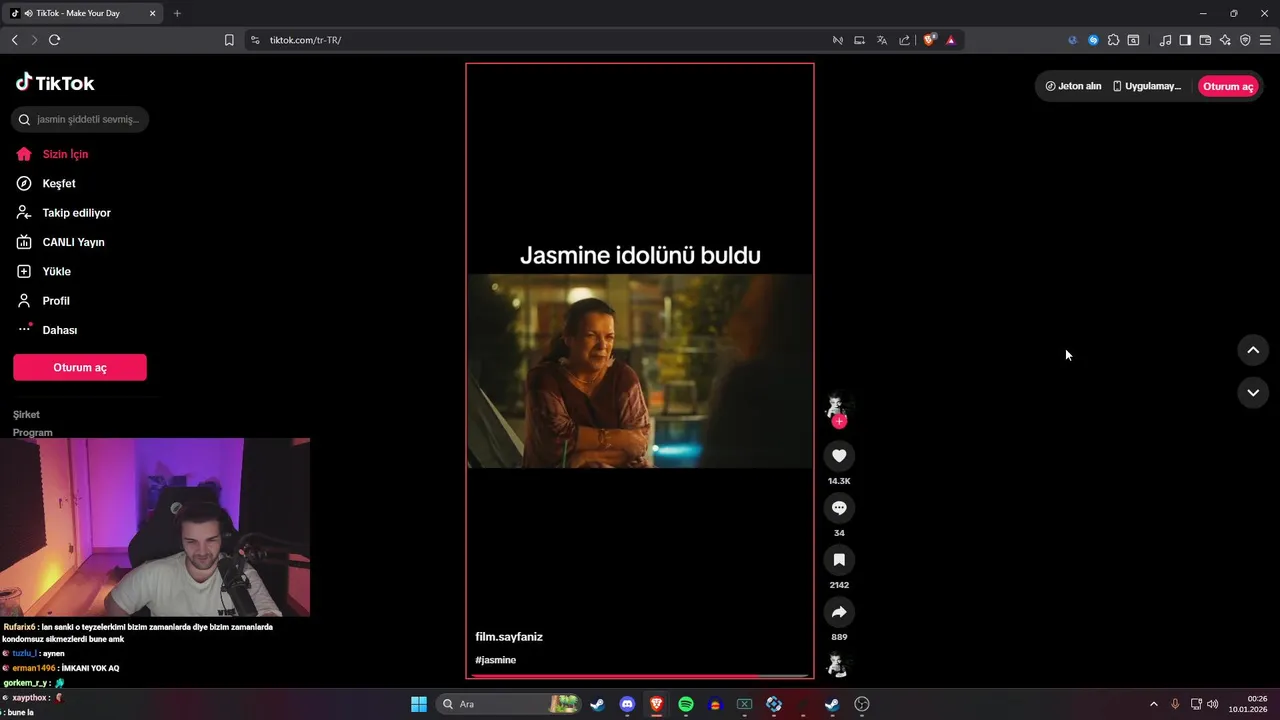Open Brave Rewards triangle icon
The width and height of the screenshot is (1280, 720).
click(951, 40)
